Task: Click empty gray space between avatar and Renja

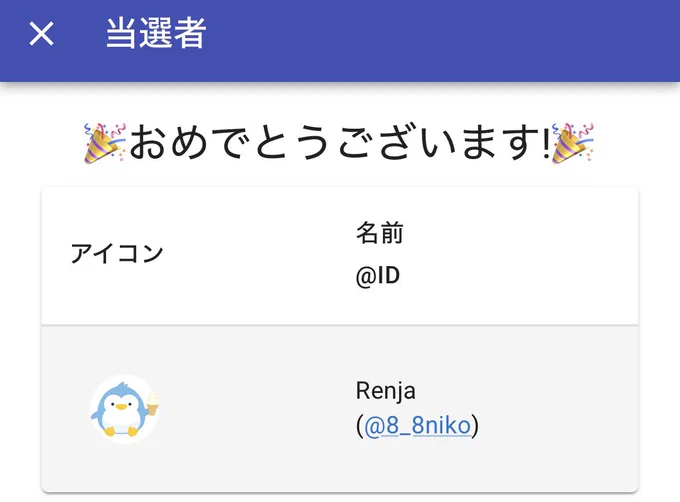Action: pos(258,409)
